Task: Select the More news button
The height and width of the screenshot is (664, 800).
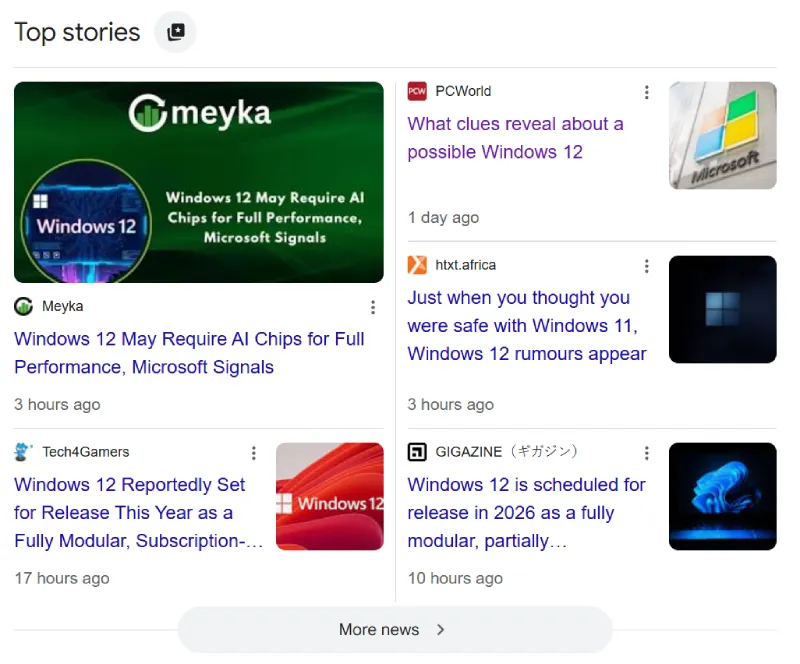Action: coord(394,630)
